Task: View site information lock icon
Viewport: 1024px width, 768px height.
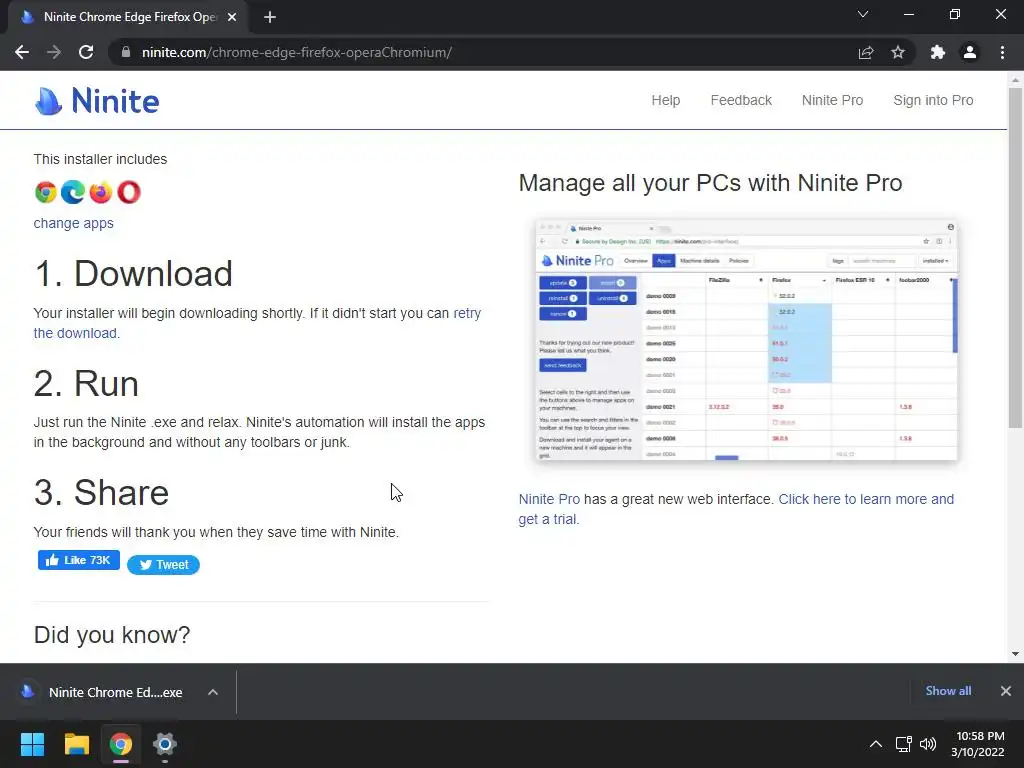Action: tap(125, 52)
